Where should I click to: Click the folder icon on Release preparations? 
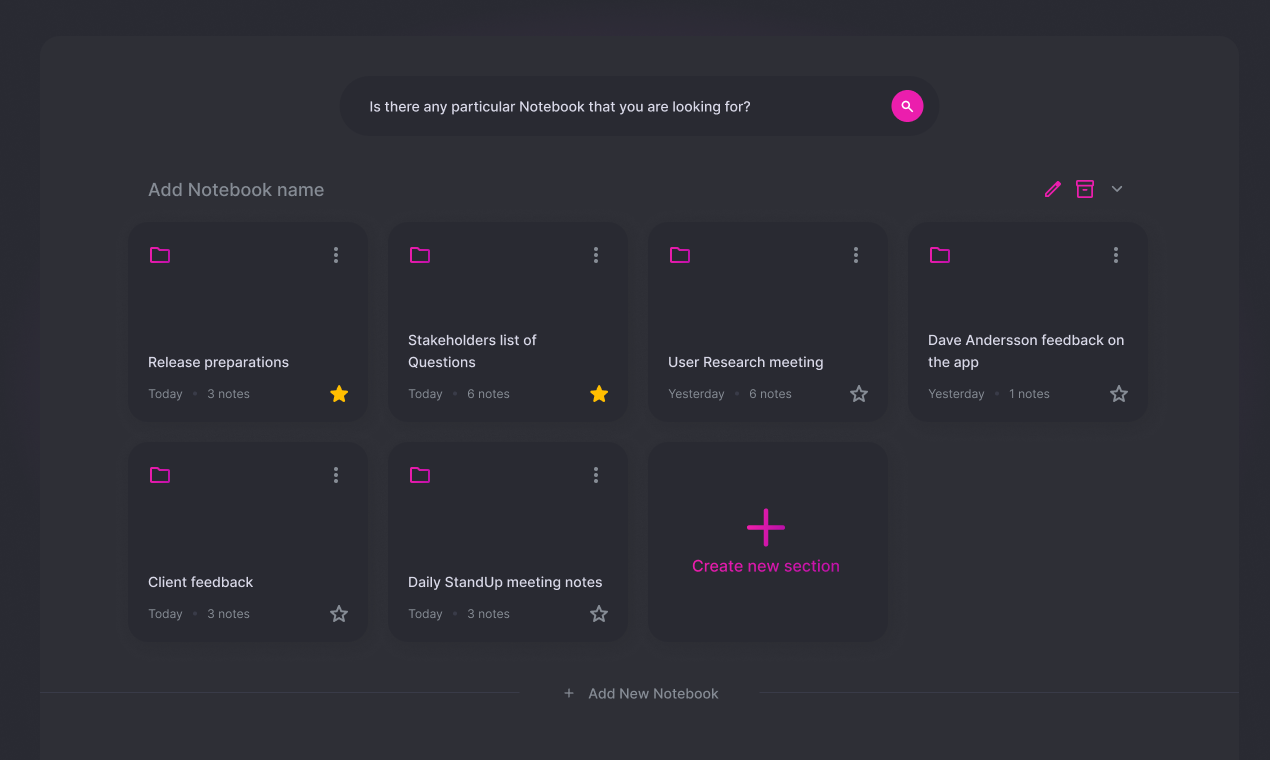[x=160, y=255]
